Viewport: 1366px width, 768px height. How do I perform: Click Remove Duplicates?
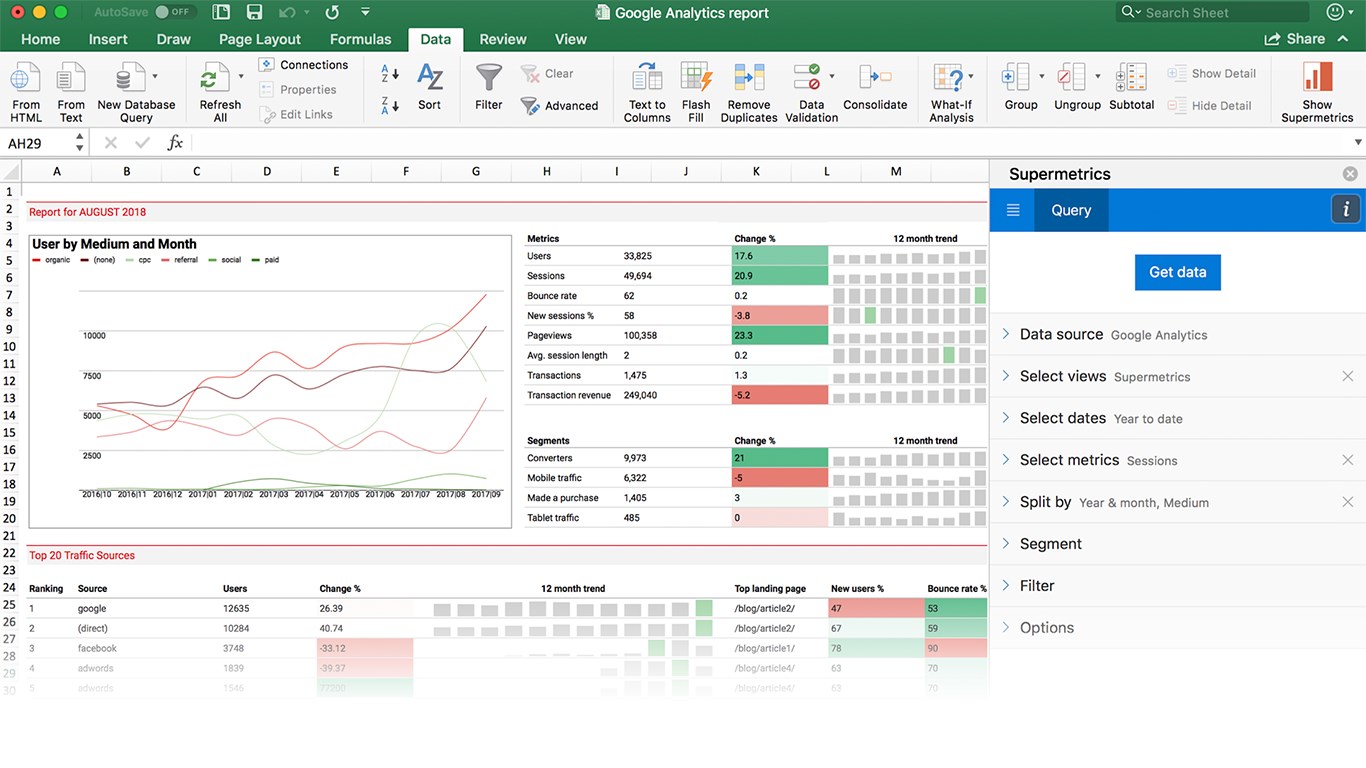(x=749, y=91)
